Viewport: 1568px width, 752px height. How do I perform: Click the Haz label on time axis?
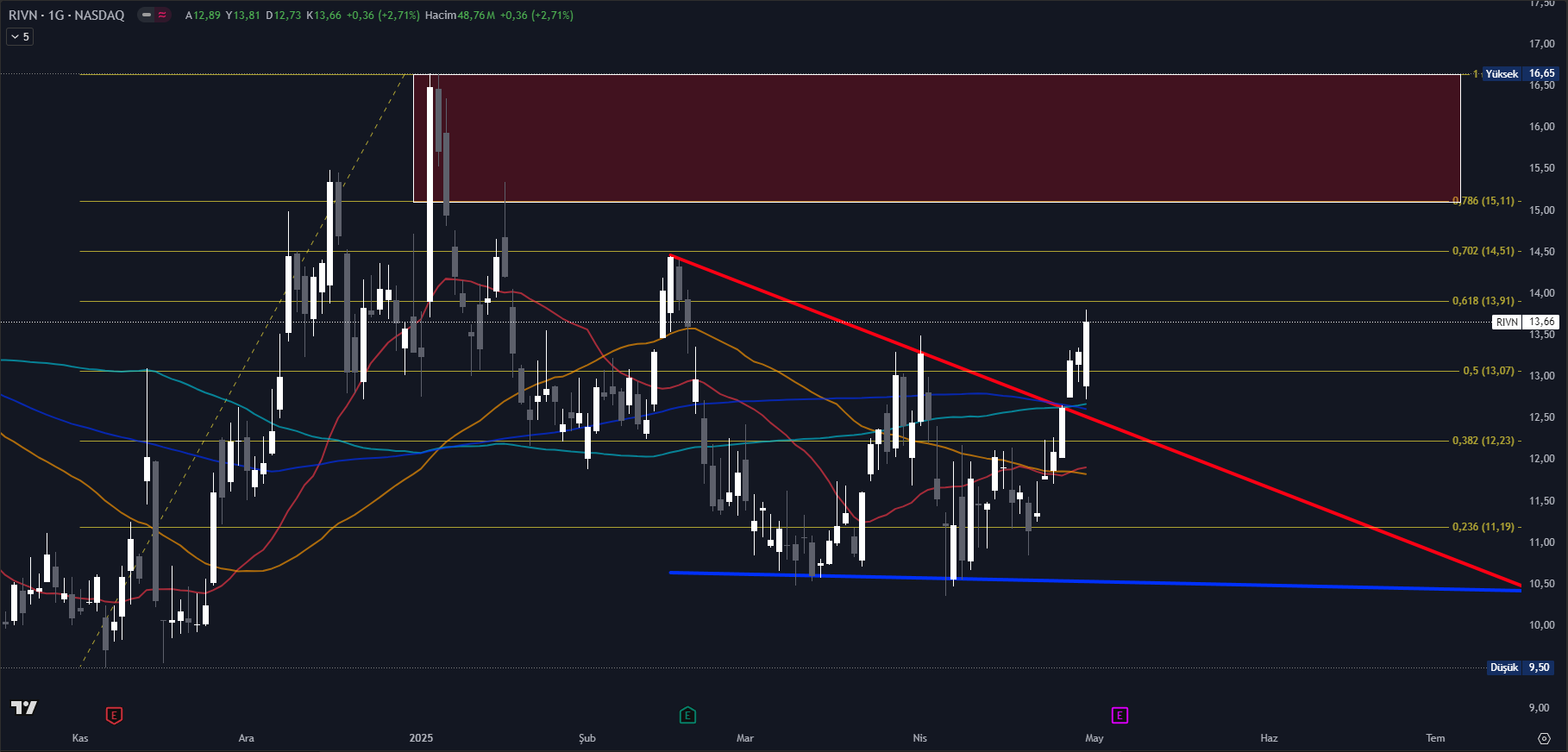[x=1269, y=738]
